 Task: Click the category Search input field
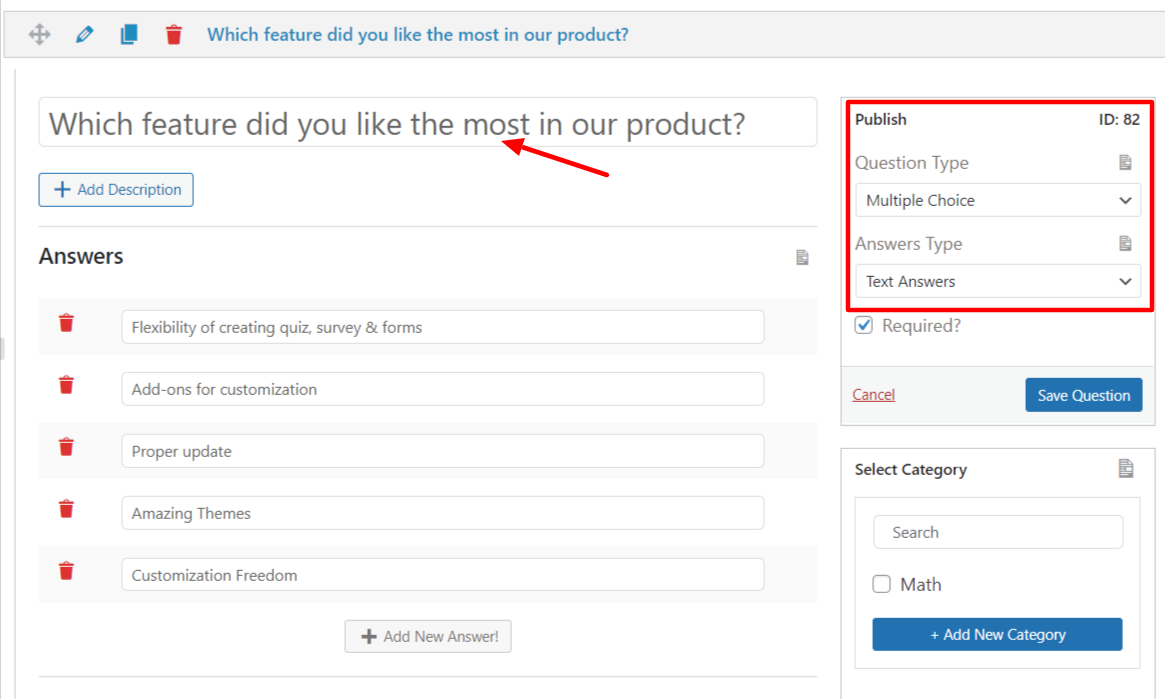click(x=997, y=531)
